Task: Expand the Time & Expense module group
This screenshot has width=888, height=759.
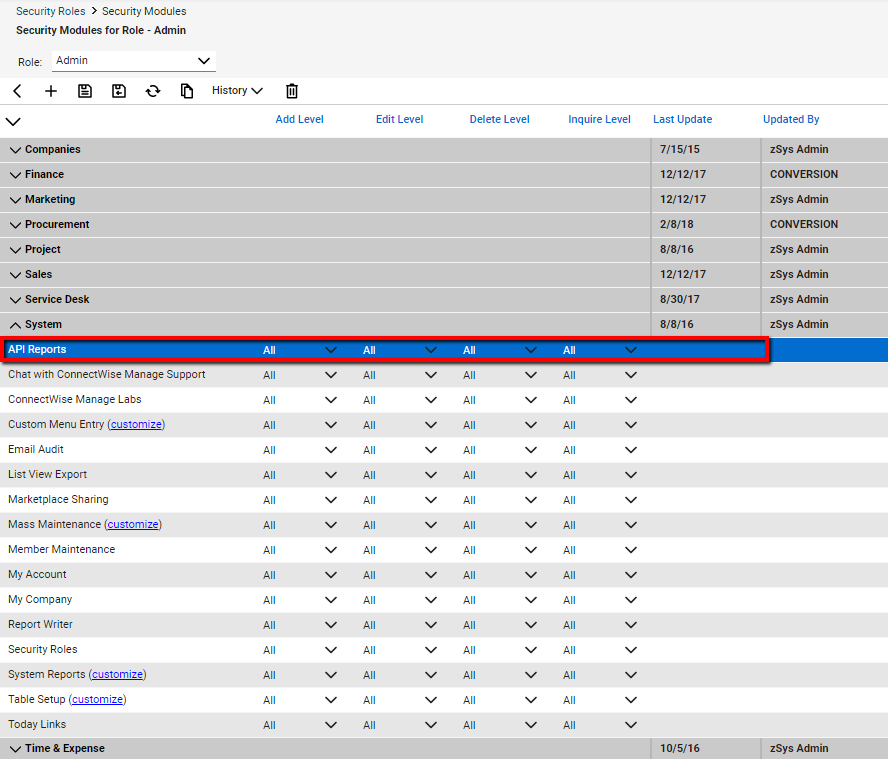Action: pos(15,749)
